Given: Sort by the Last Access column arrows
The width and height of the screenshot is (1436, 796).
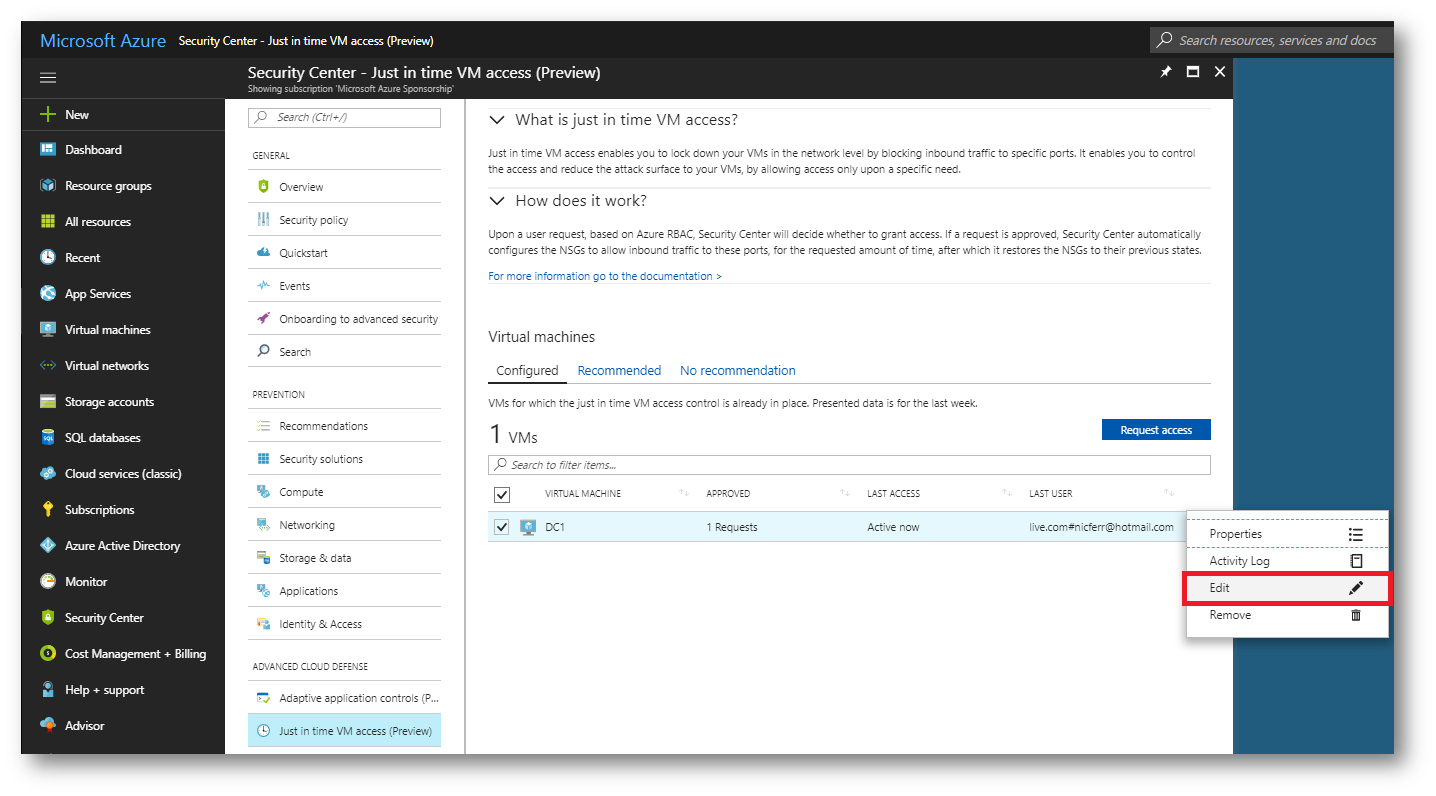Looking at the screenshot, I should point(1007,493).
